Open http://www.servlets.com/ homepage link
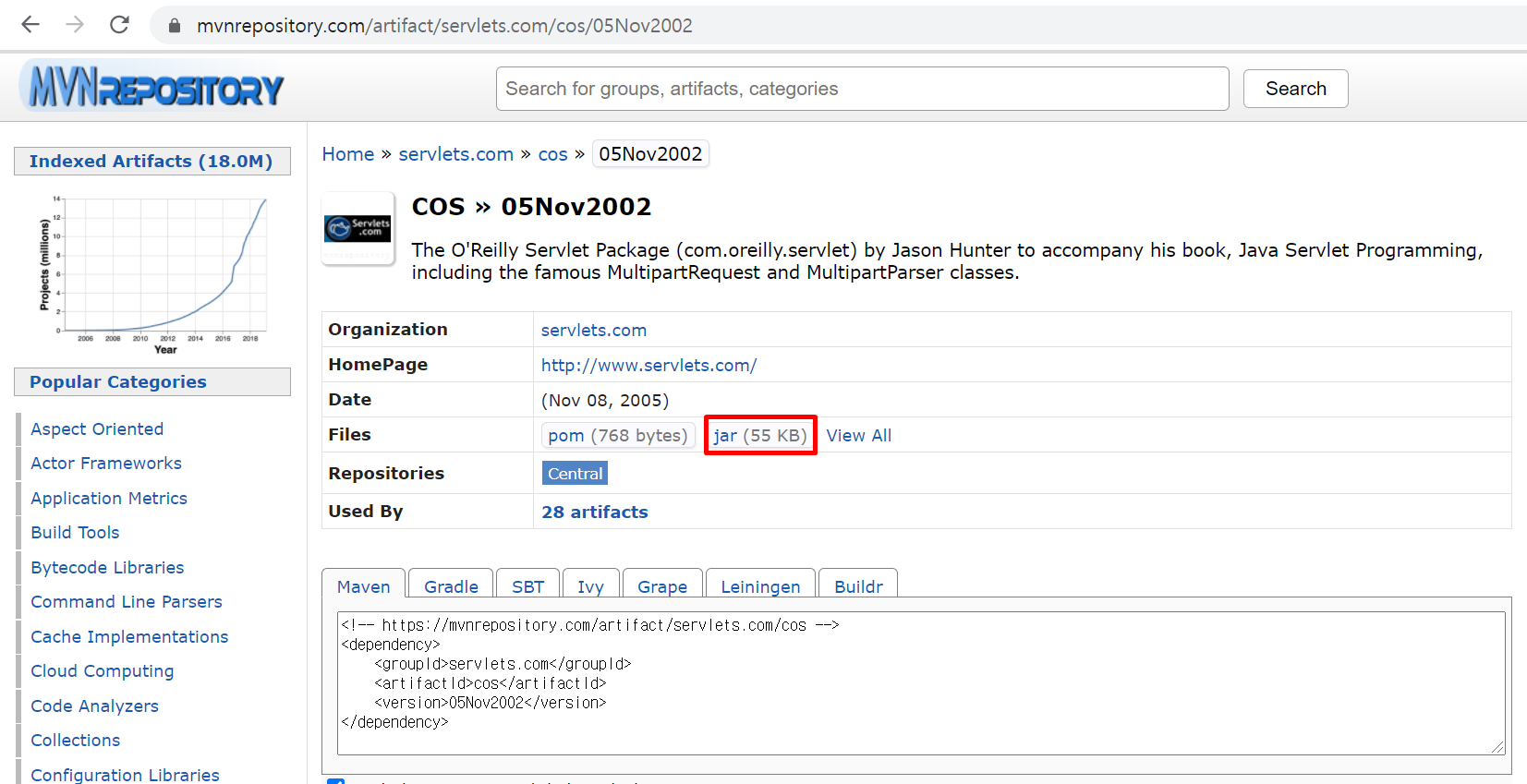 [648, 365]
